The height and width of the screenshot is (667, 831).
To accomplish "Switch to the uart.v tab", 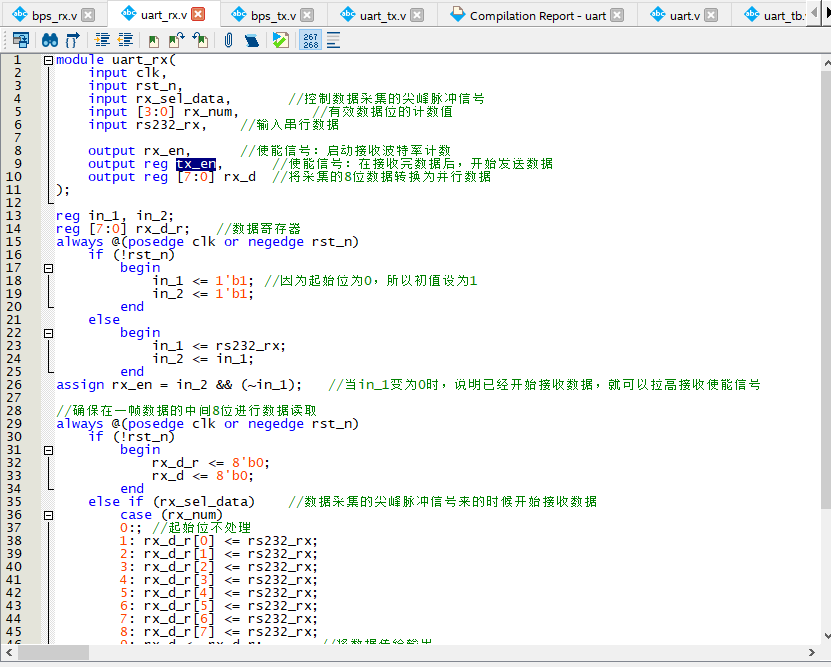I will pyautogui.click(x=685, y=16).
